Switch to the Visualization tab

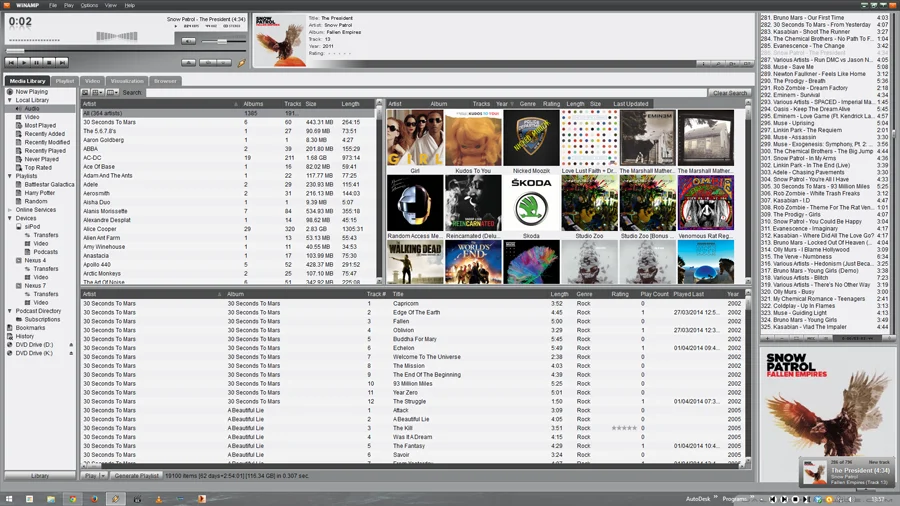coord(127,81)
